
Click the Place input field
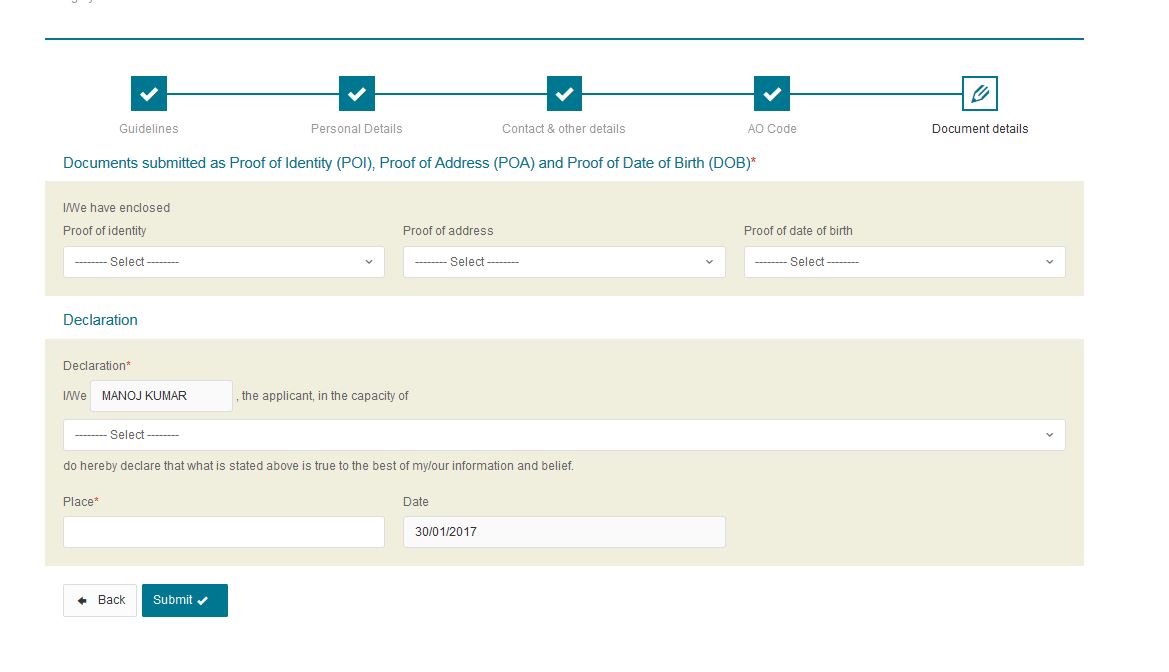[x=223, y=532]
